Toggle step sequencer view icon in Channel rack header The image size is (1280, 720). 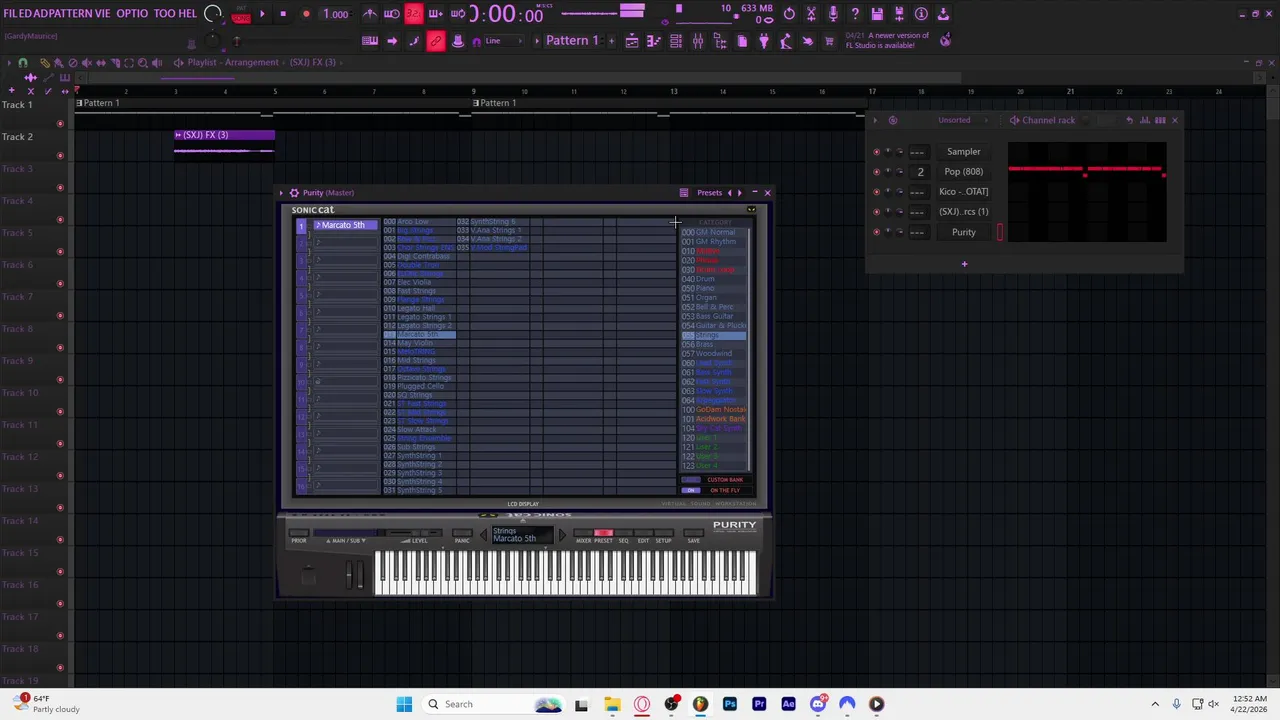1160,120
